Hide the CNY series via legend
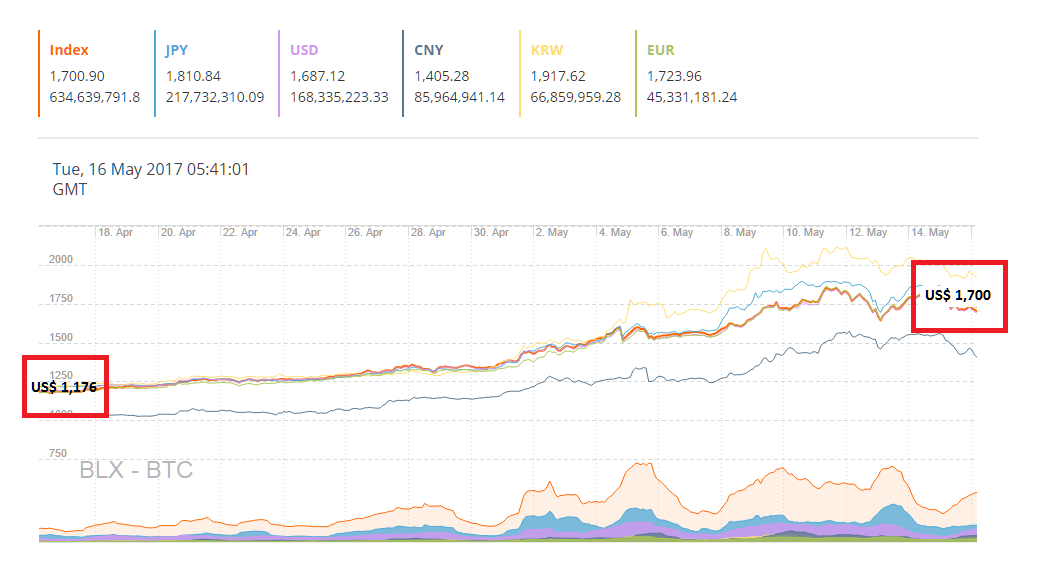The image size is (1044, 566). click(429, 50)
